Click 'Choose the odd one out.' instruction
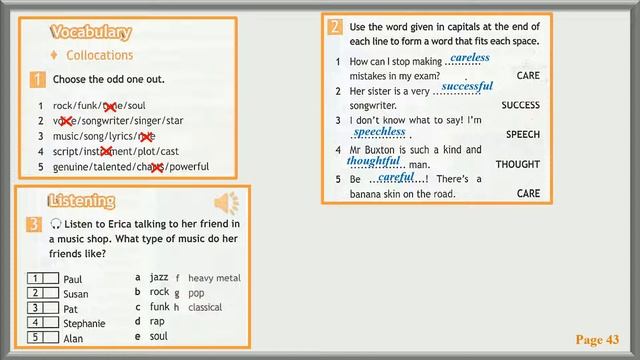Screen dimensions: 640x360 pos(109,79)
